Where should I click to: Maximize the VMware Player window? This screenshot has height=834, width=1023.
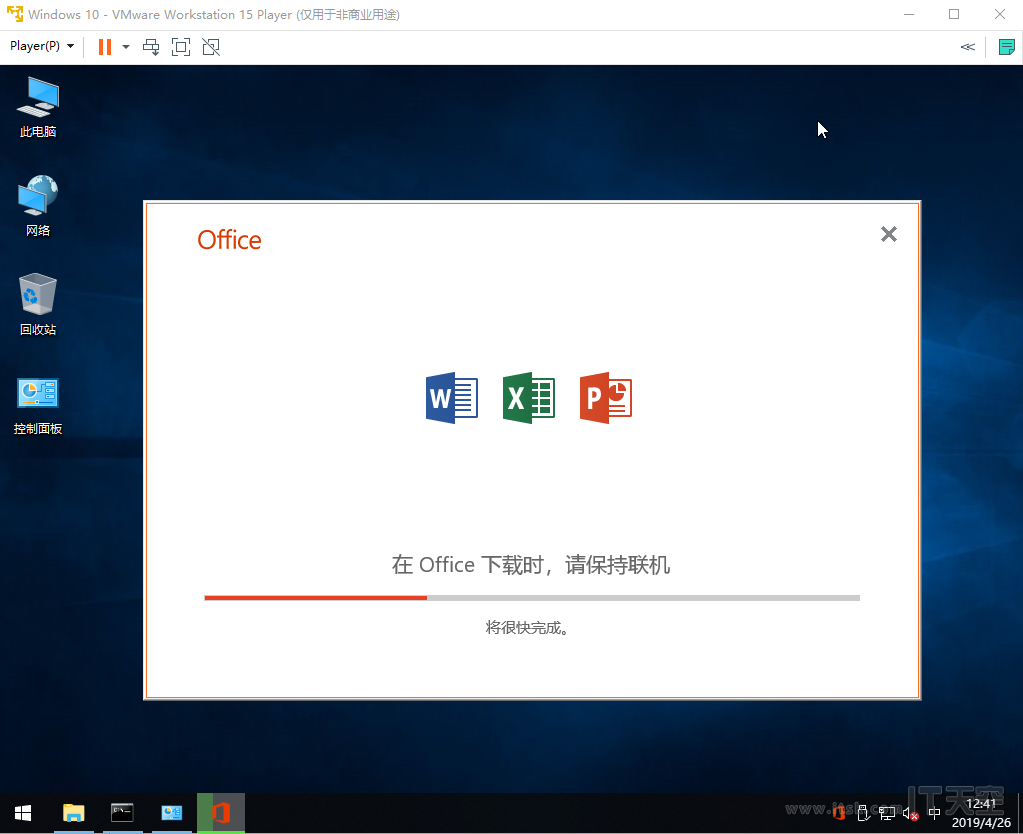point(954,14)
